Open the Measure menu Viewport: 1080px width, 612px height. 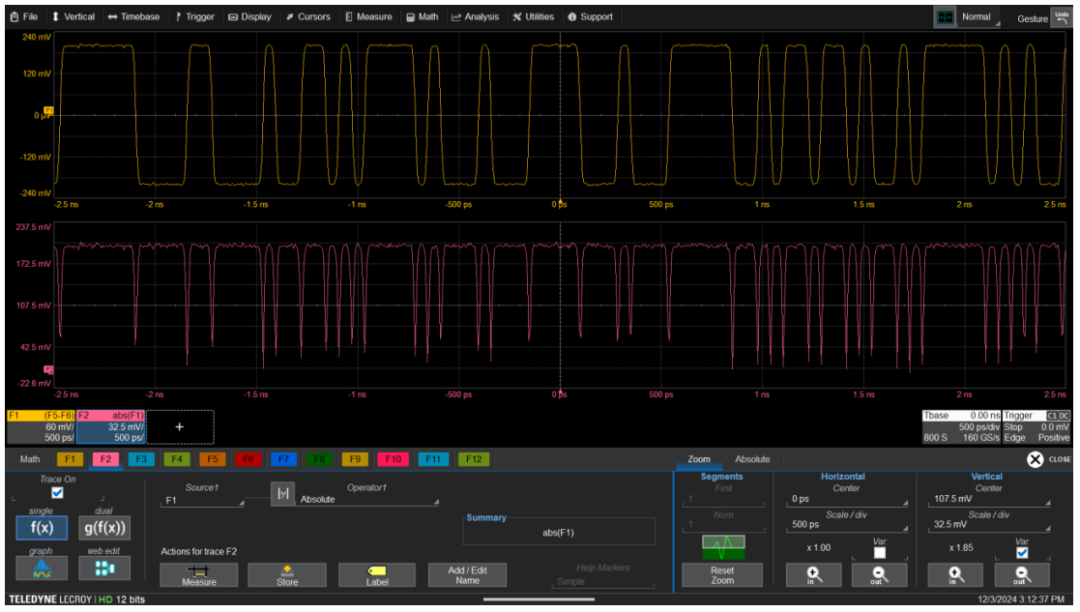pos(368,17)
